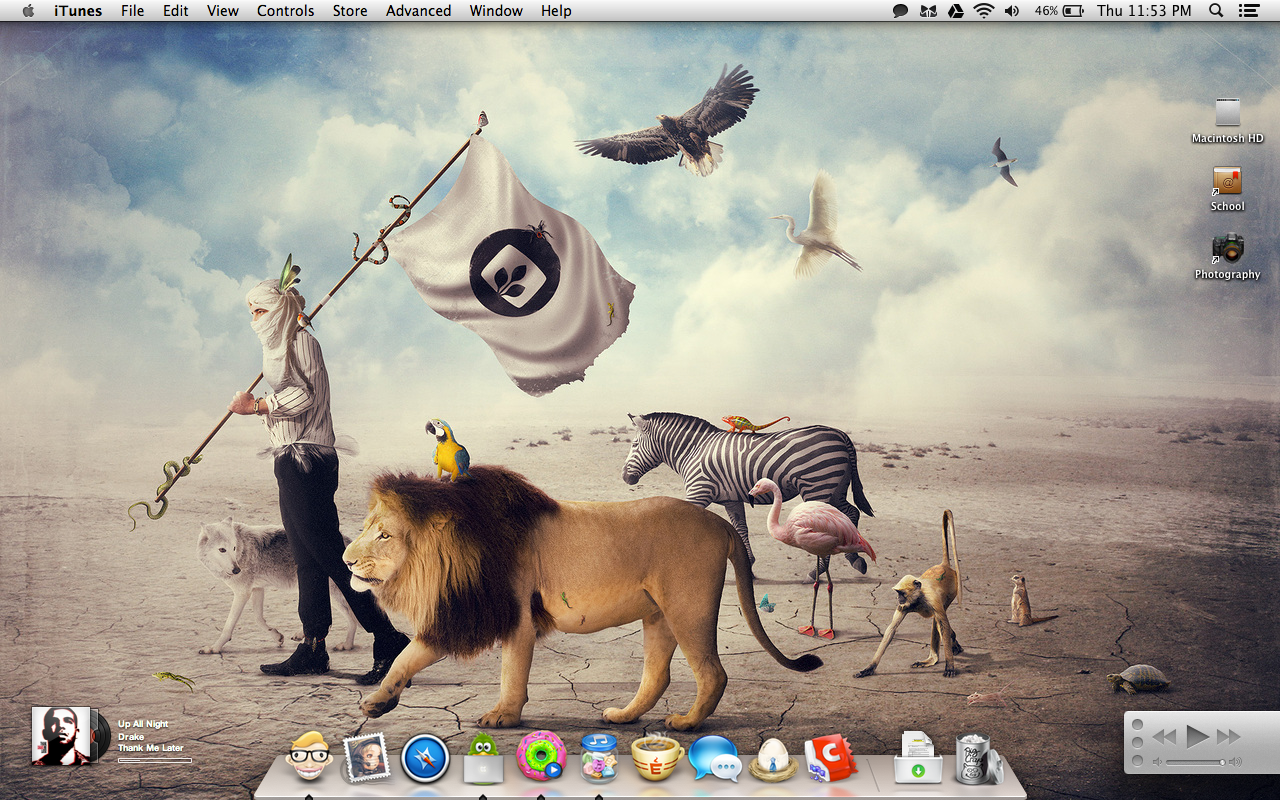Open the green bird laptop Dock icon
Image resolution: width=1280 pixels, height=800 pixels.
tap(482, 757)
